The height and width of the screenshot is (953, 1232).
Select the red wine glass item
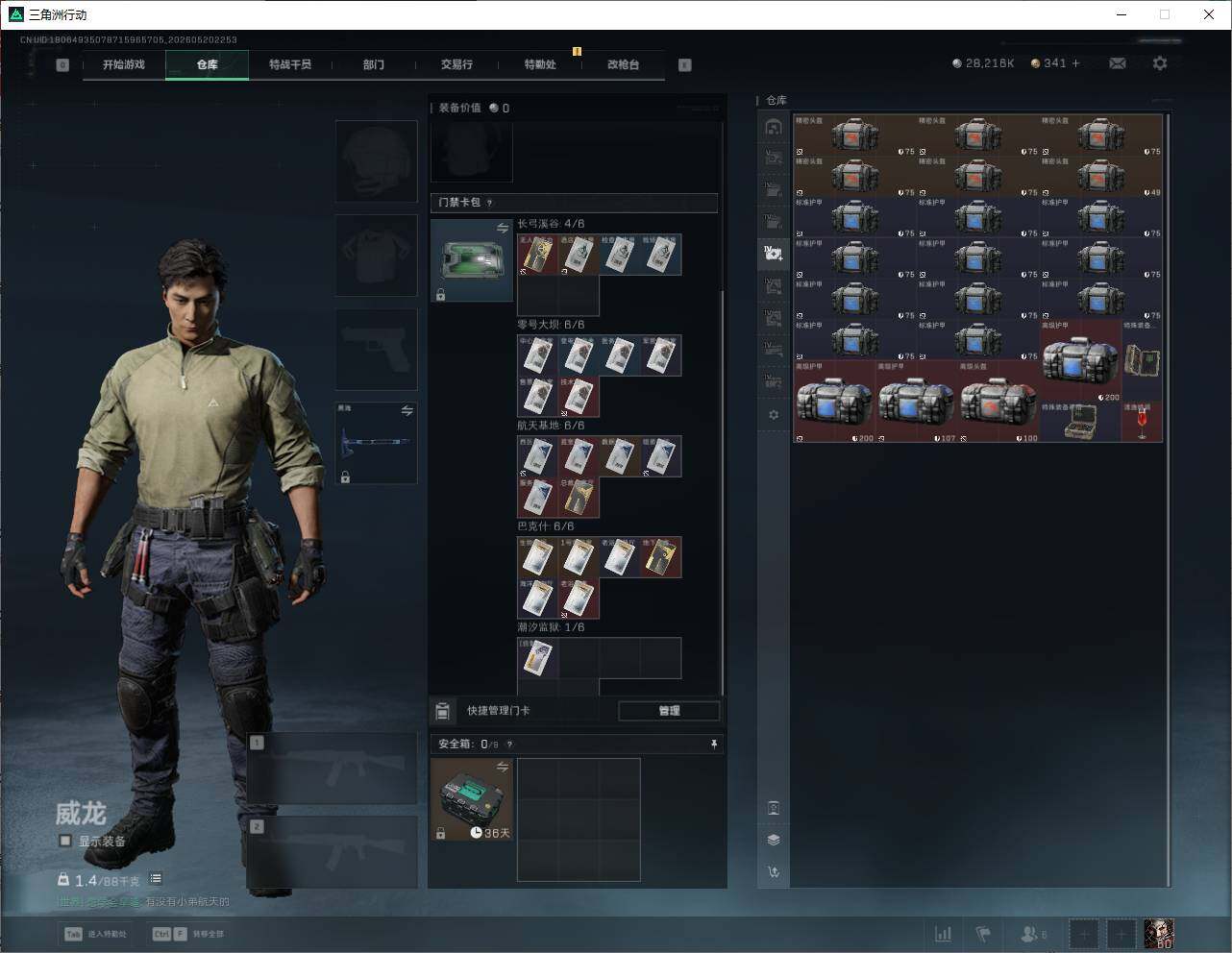click(x=1142, y=422)
